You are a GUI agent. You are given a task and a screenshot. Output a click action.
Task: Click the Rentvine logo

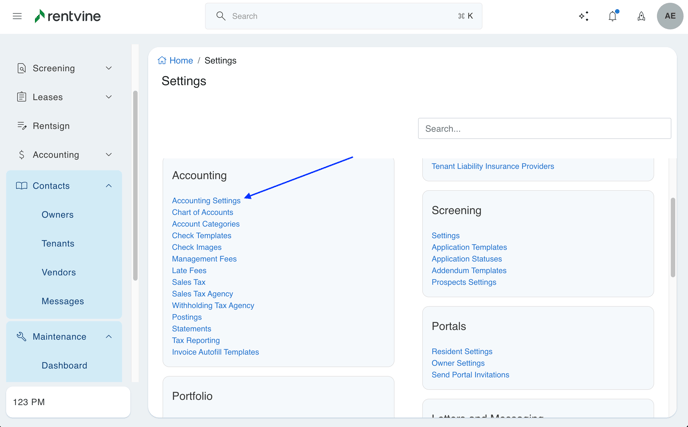67,16
